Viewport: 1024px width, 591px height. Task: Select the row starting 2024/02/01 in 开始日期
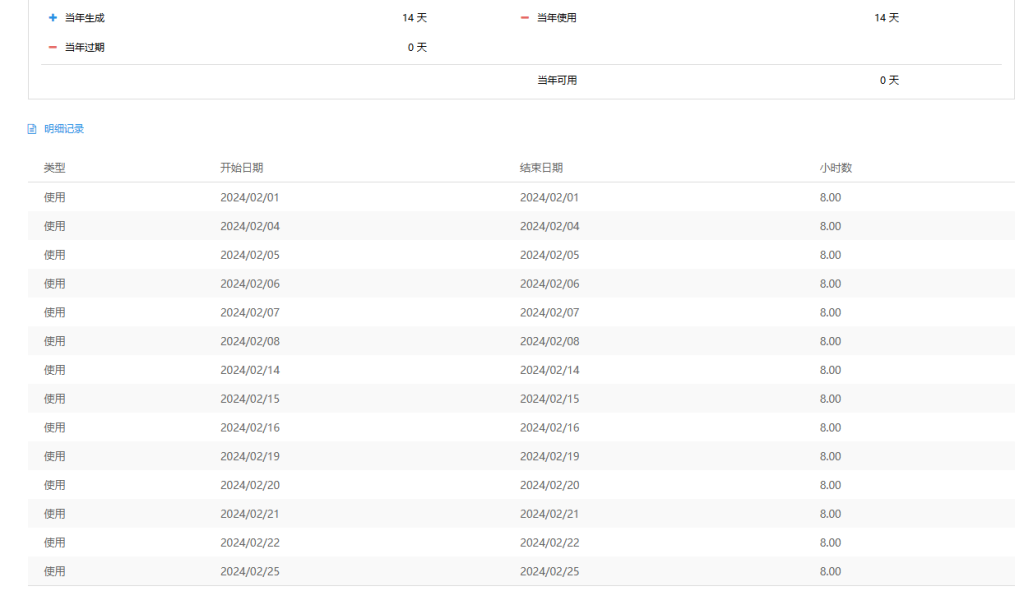(250, 197)
